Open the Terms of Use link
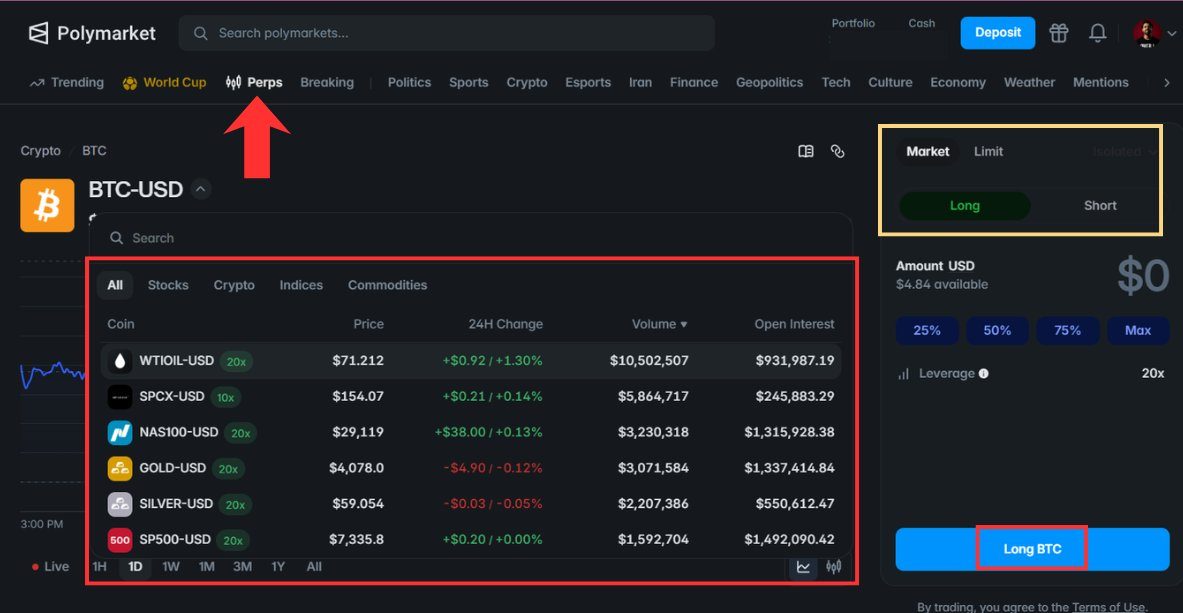Viewport: 1183px width, 613px height. (x=1108, y=607)
